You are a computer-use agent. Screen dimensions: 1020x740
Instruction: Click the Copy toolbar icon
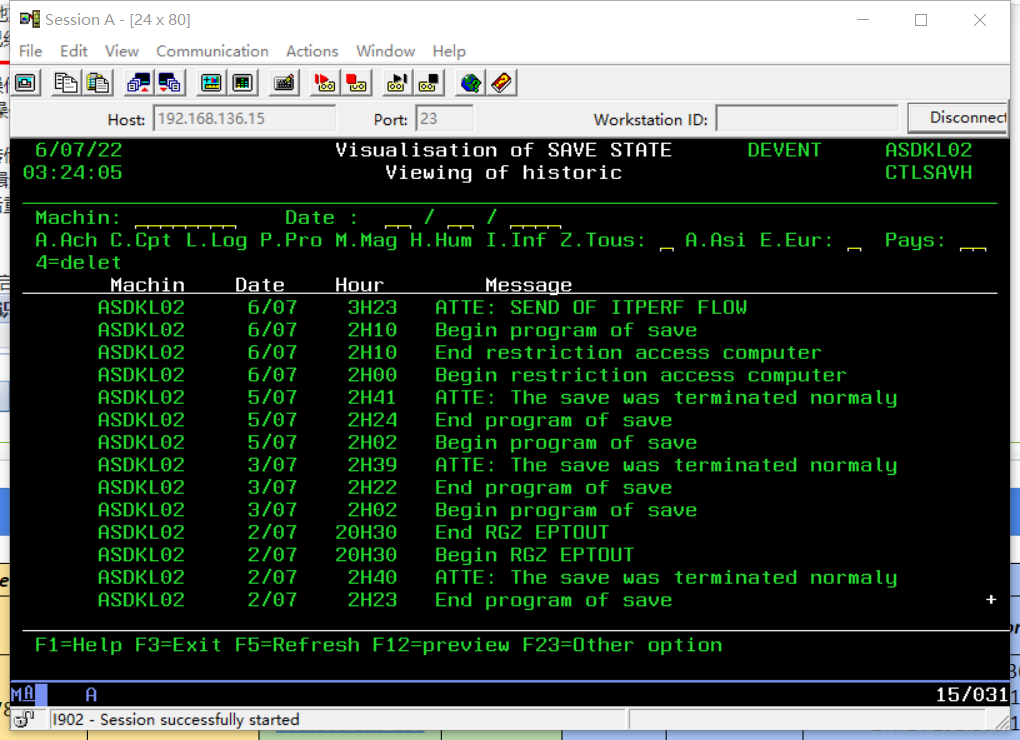point(66,83)
